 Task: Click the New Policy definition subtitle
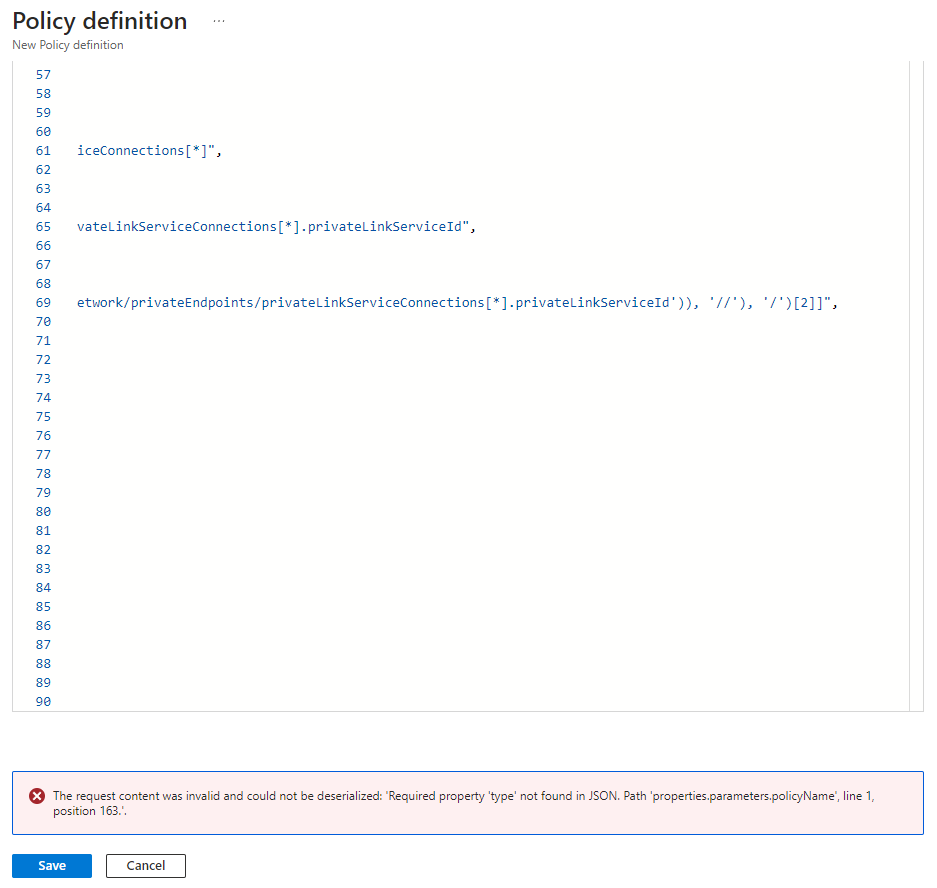click(67, 45)
